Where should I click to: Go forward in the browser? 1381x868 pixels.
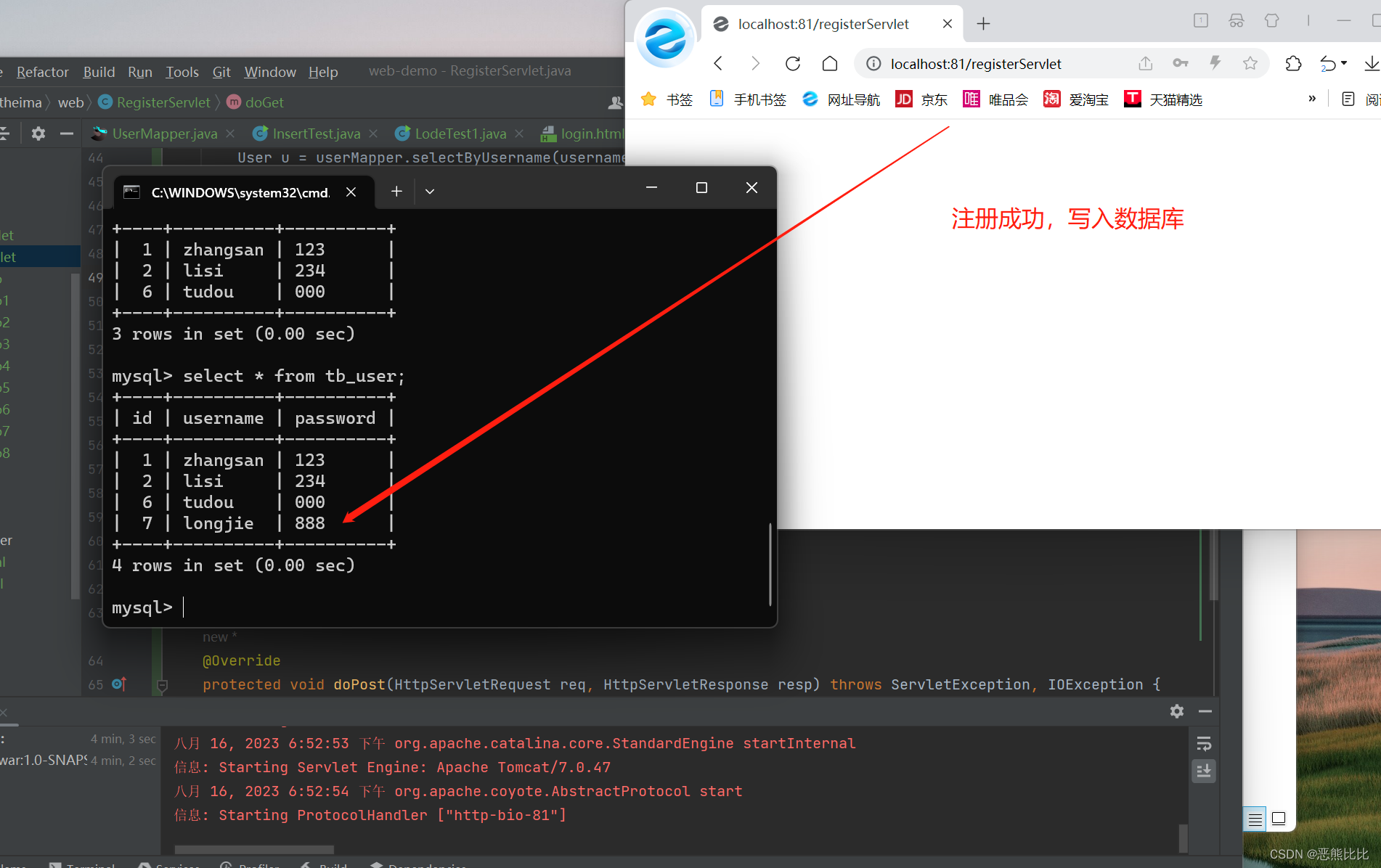pos(755,64)
